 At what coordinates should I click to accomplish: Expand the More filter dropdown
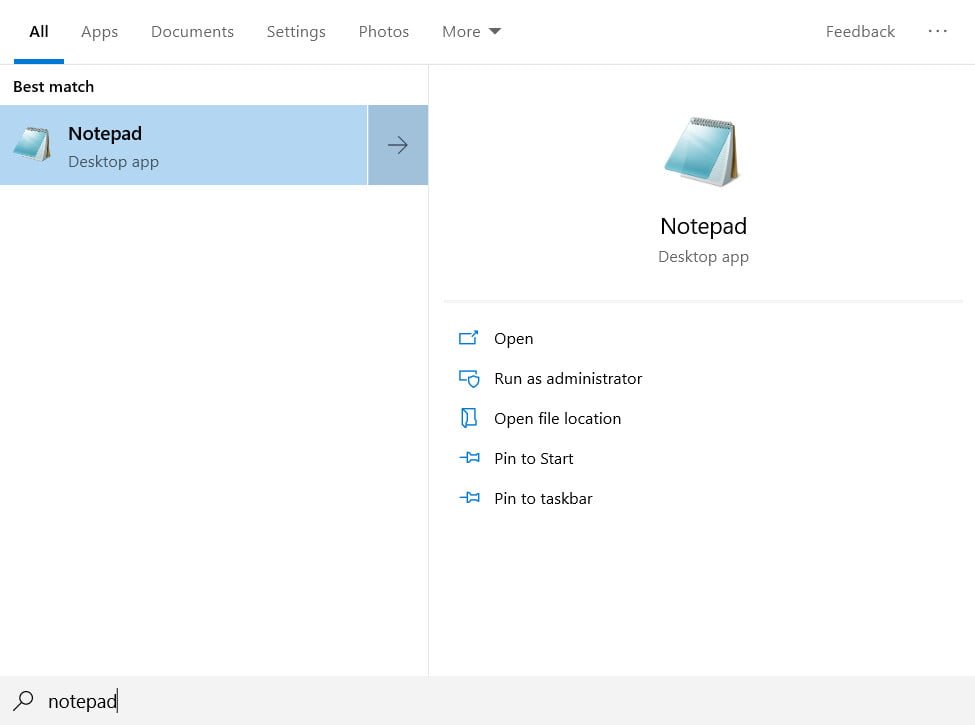tap(471, 32)
